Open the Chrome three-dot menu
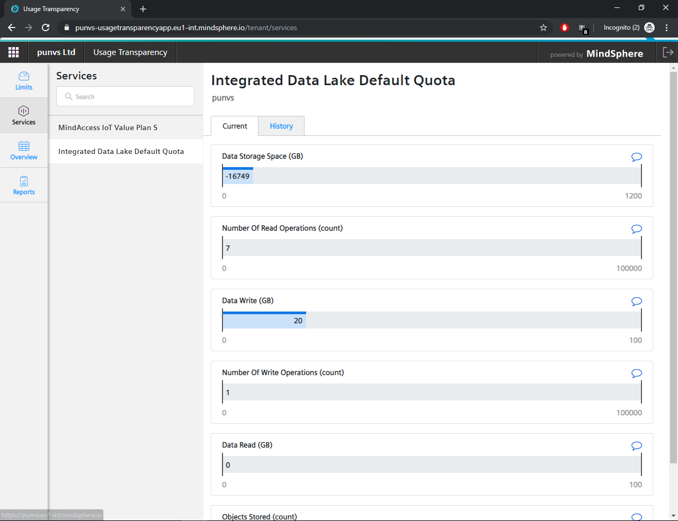Screen dimensions: 678x521 (666, 28)
